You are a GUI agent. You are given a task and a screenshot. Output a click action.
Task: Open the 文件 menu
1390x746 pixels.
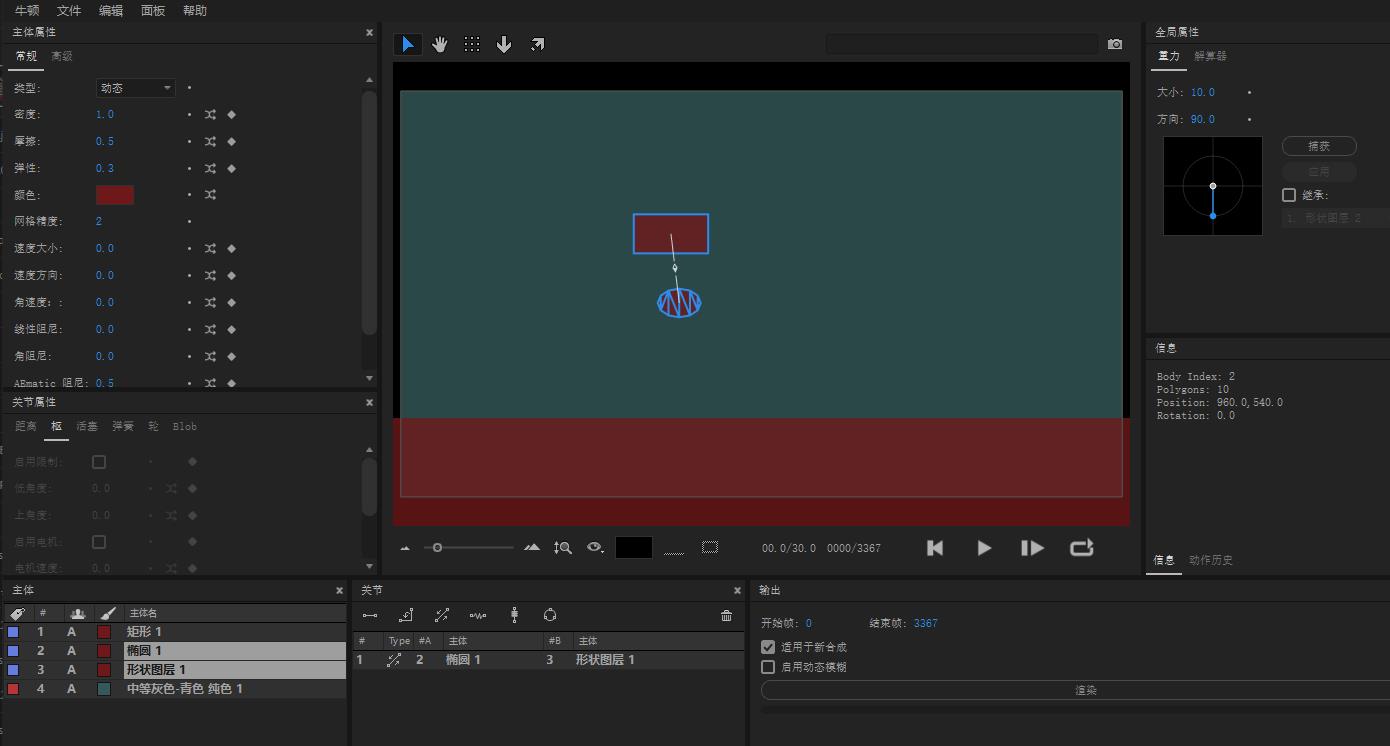tap(69, 11)
